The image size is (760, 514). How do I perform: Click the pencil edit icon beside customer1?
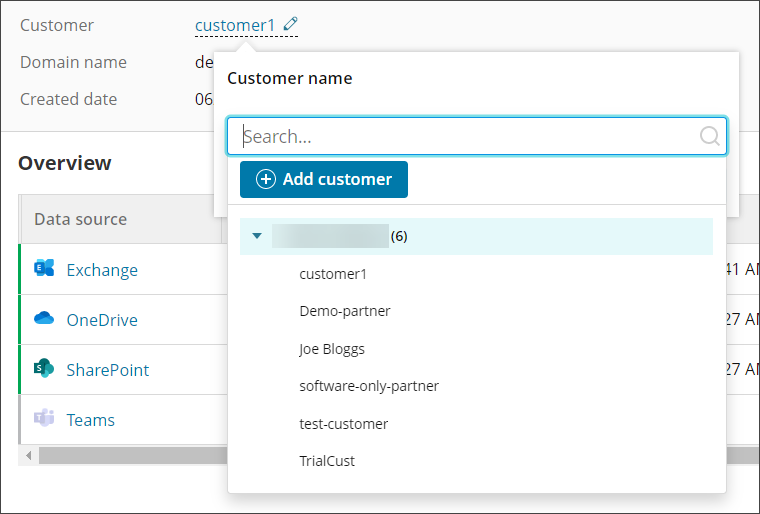[291, 24]
